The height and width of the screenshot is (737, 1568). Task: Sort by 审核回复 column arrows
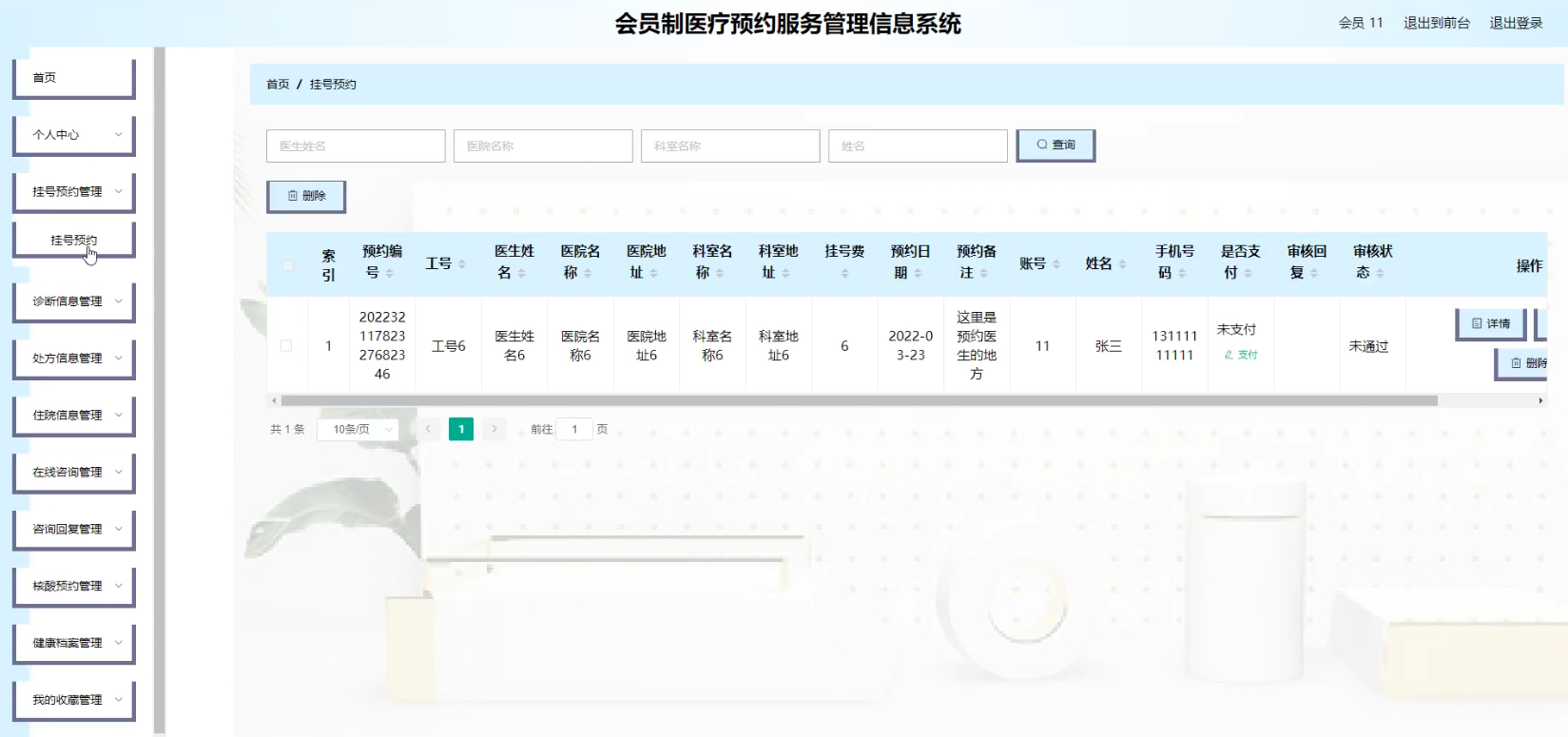pos(1314,273)
